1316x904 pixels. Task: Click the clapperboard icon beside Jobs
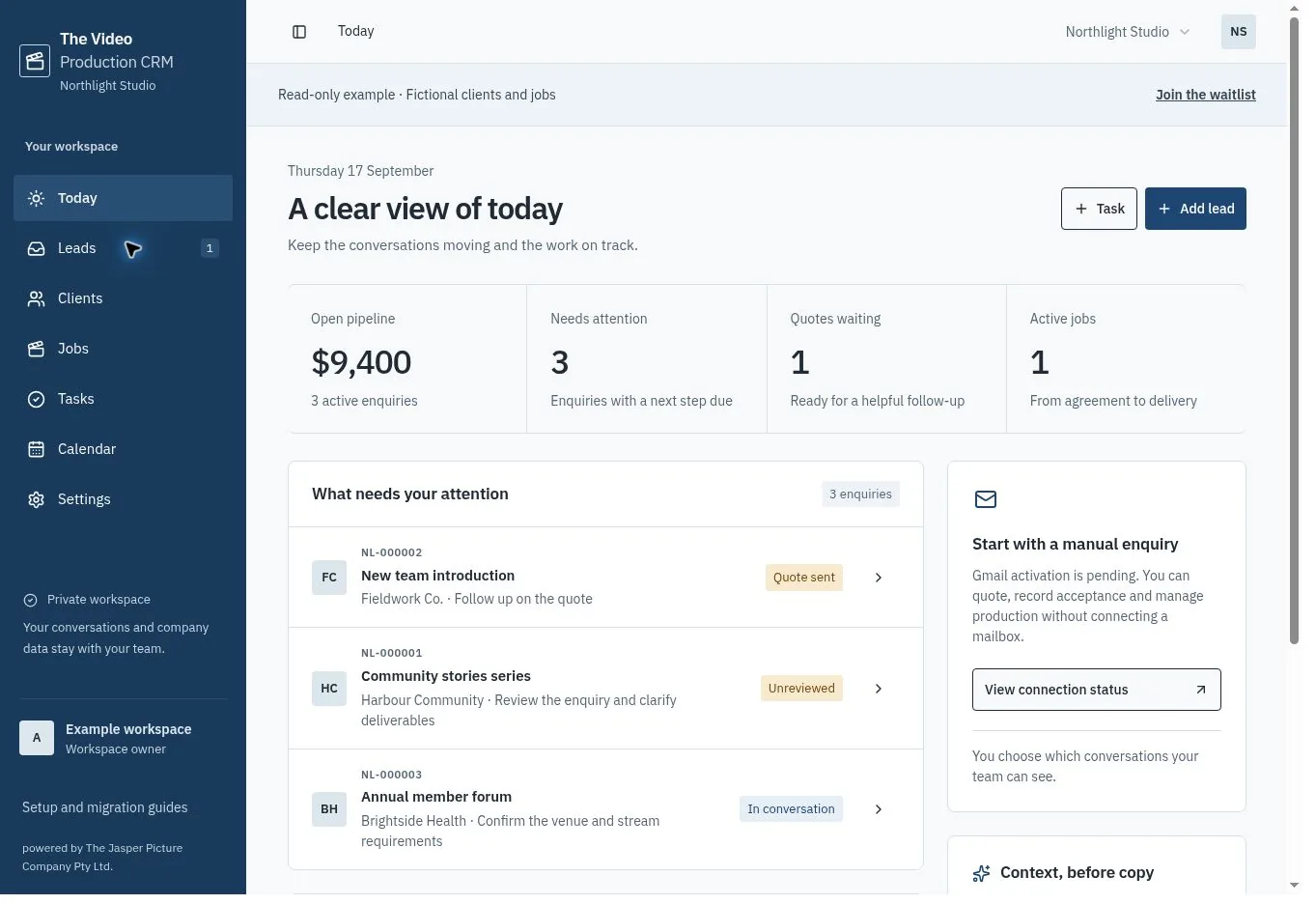(x=37, y=349)
